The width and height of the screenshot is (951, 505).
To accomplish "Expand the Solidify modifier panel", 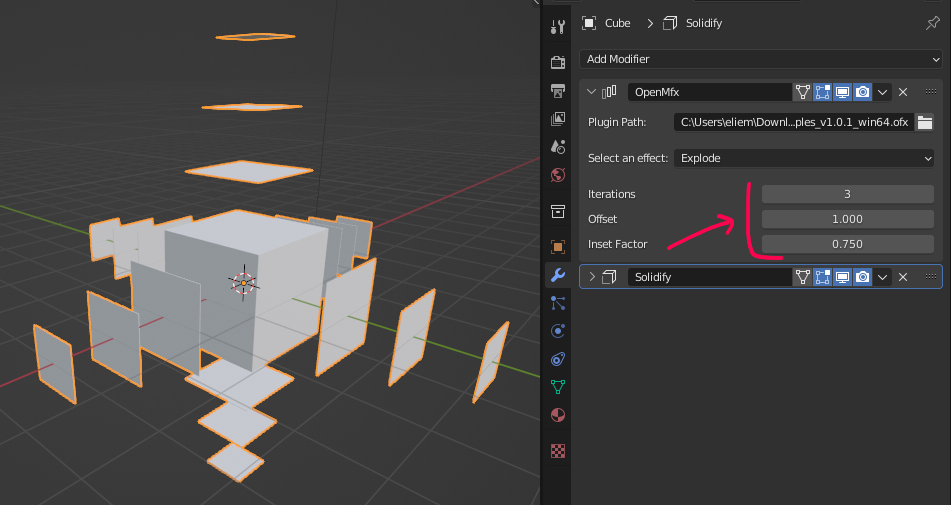I will 592,277.
